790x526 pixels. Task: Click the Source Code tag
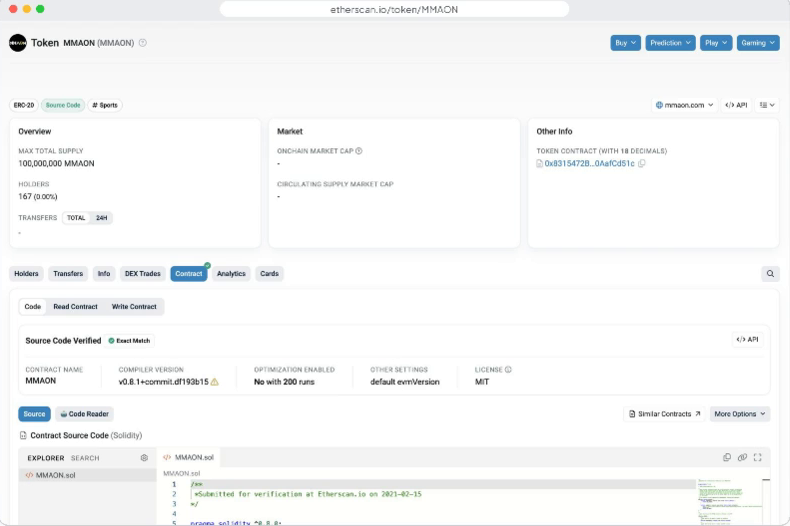pyautogui.click(x=63, y=105)
